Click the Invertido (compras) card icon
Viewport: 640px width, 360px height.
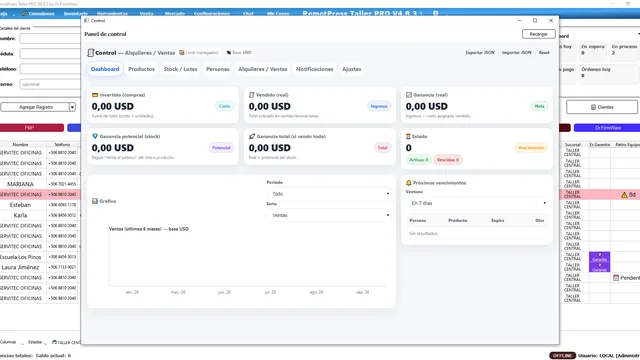pyautogui.click(x=95, y=95)
